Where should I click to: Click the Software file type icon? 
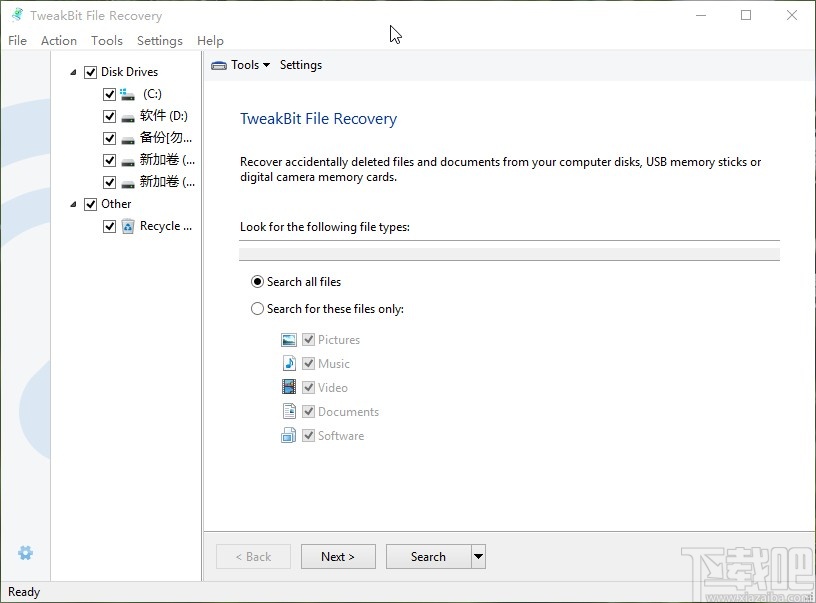pos(289,436)
